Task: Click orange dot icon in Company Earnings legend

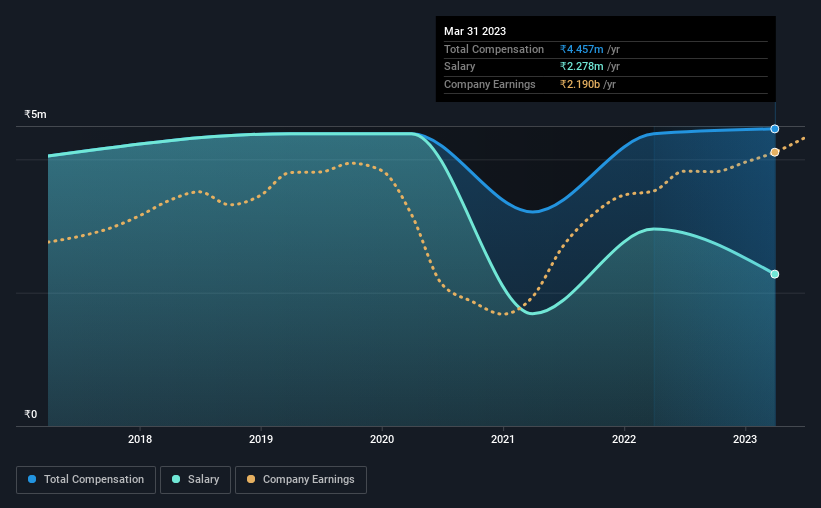Action: pyautogui.click(x=251, y=479)
